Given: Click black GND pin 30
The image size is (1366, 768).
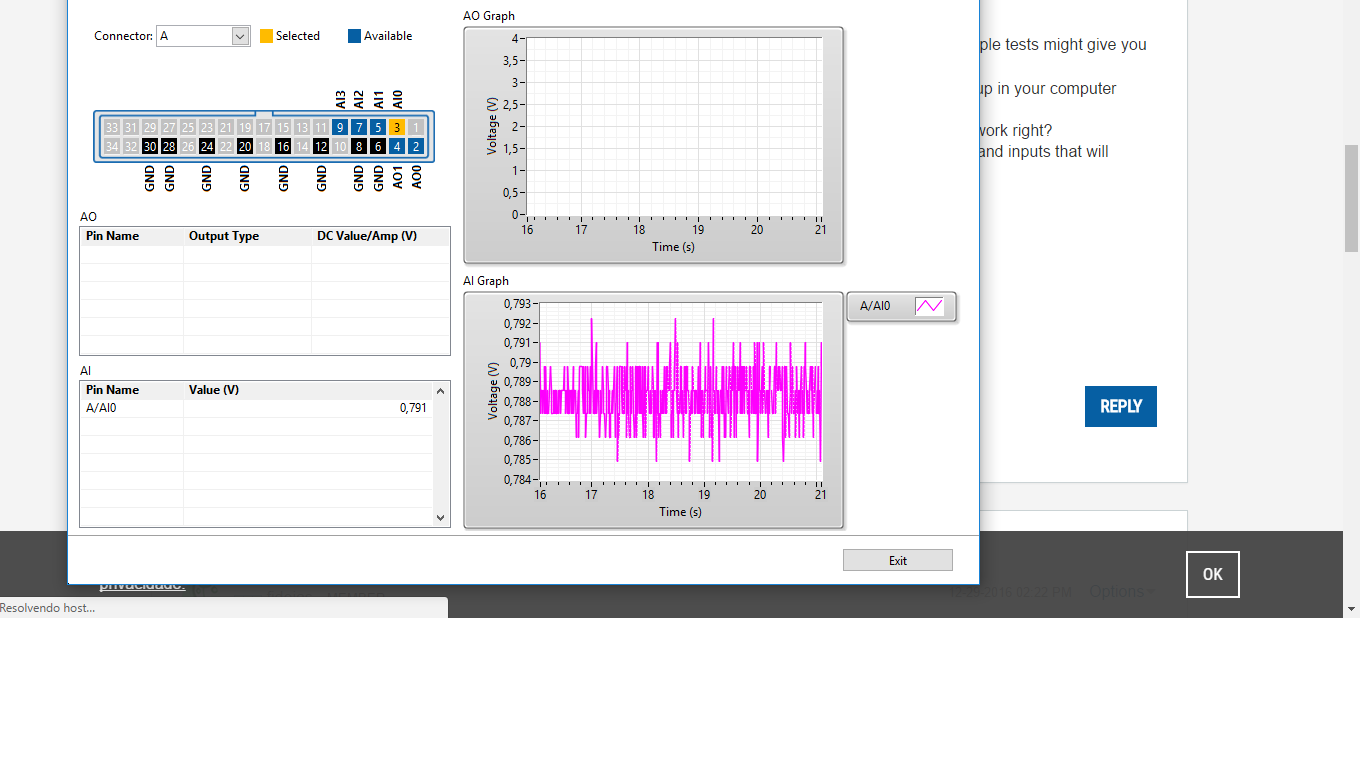Looking at the screenshot, I should [x=150, y=146].
